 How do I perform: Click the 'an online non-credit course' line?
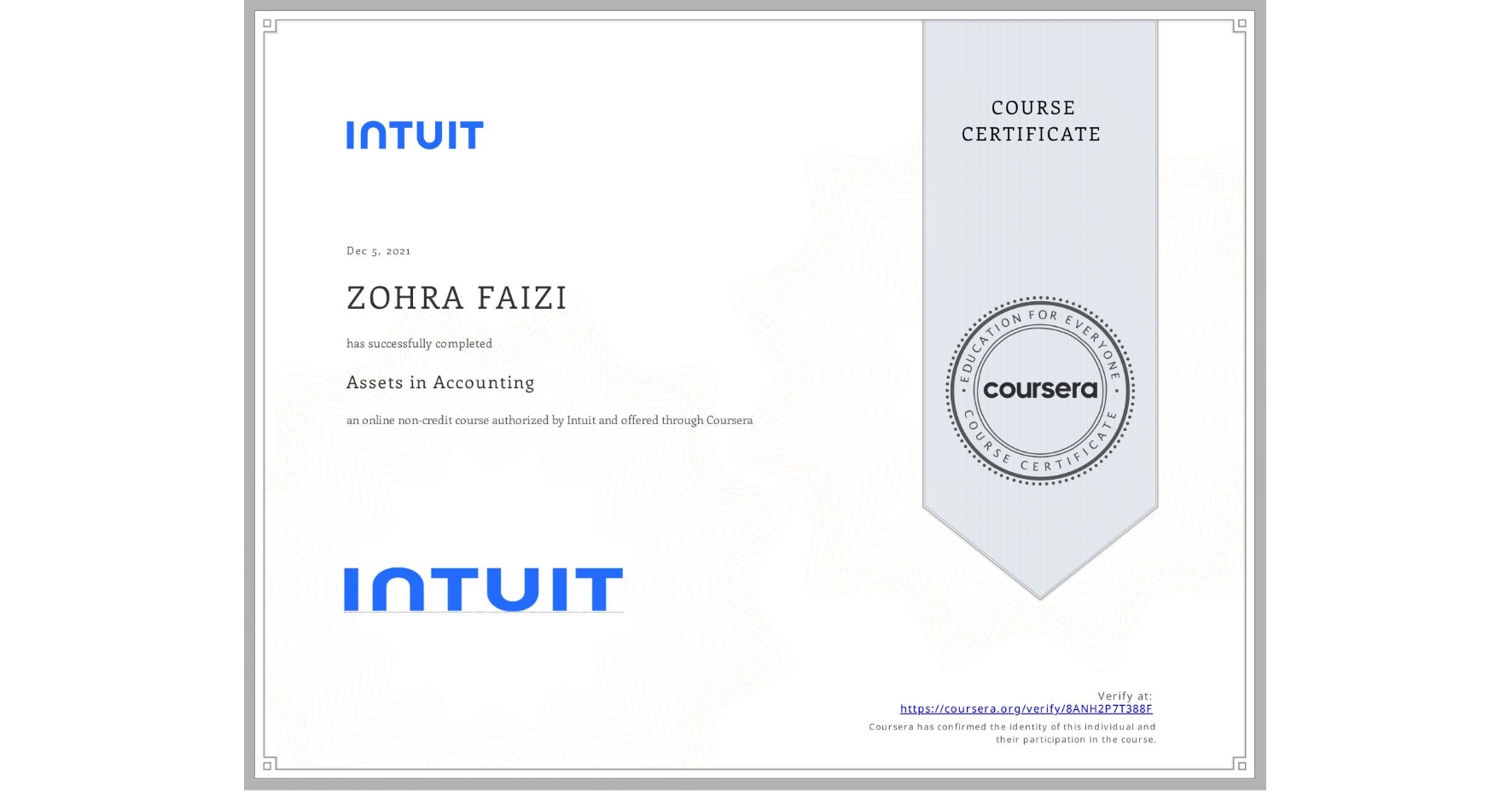pos(550,420)
